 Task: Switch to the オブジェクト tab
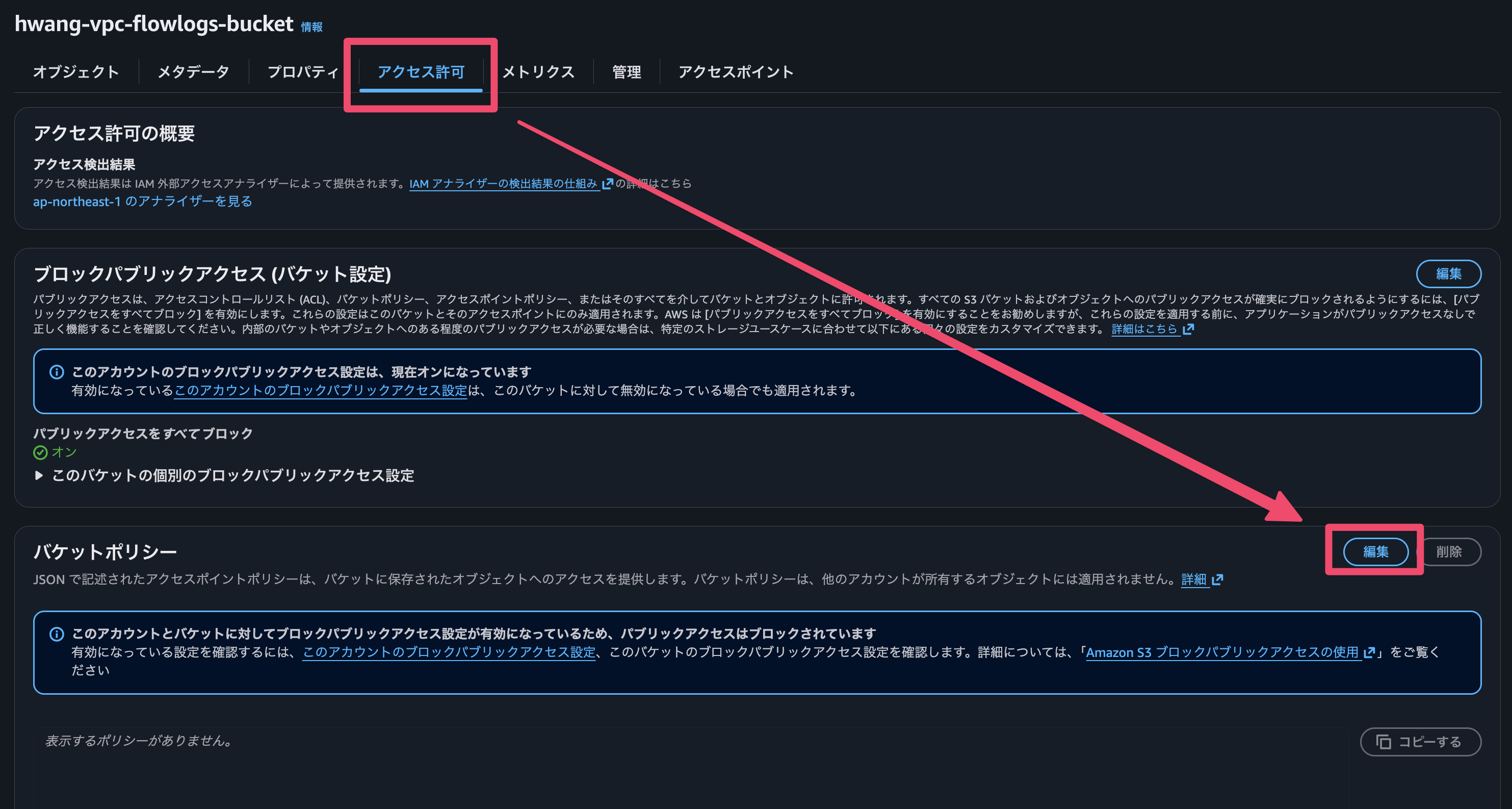(x=76, y=72)
